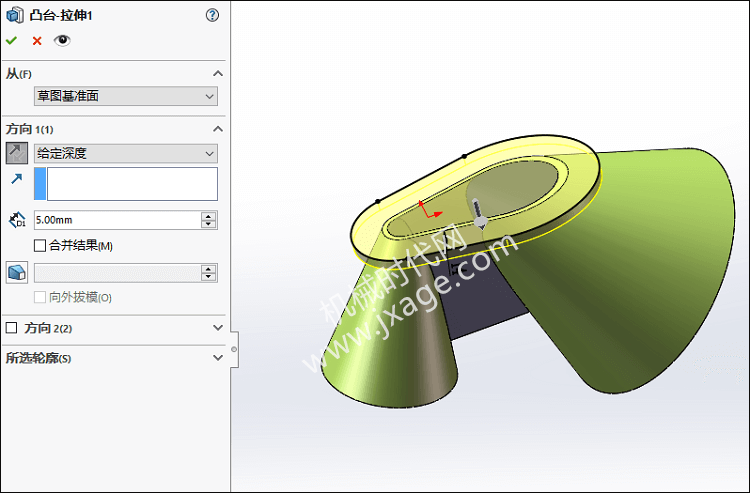The image size is (750, 493).
Task: Click the reverse direction button
Action: click(17, 153)
